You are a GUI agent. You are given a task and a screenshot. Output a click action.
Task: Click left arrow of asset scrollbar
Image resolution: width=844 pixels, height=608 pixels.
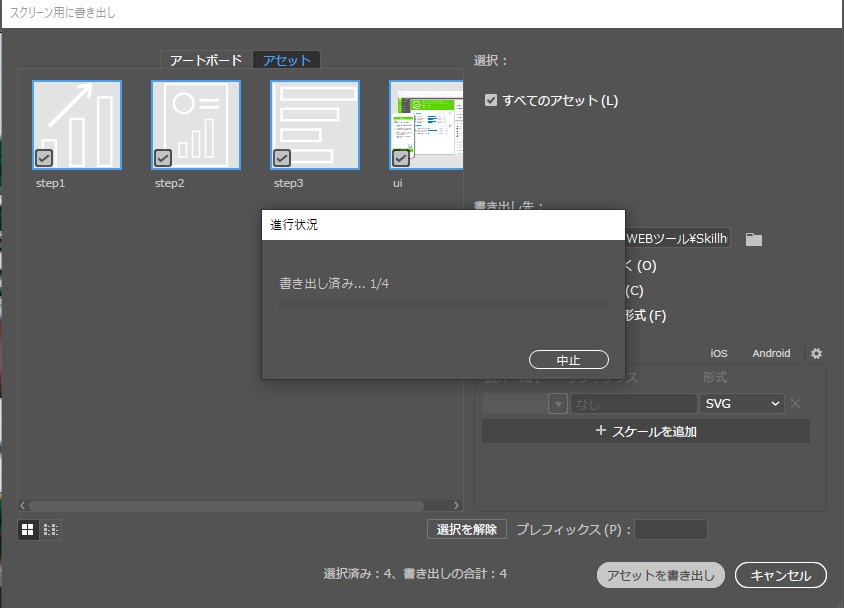click(x=23, y=505)
